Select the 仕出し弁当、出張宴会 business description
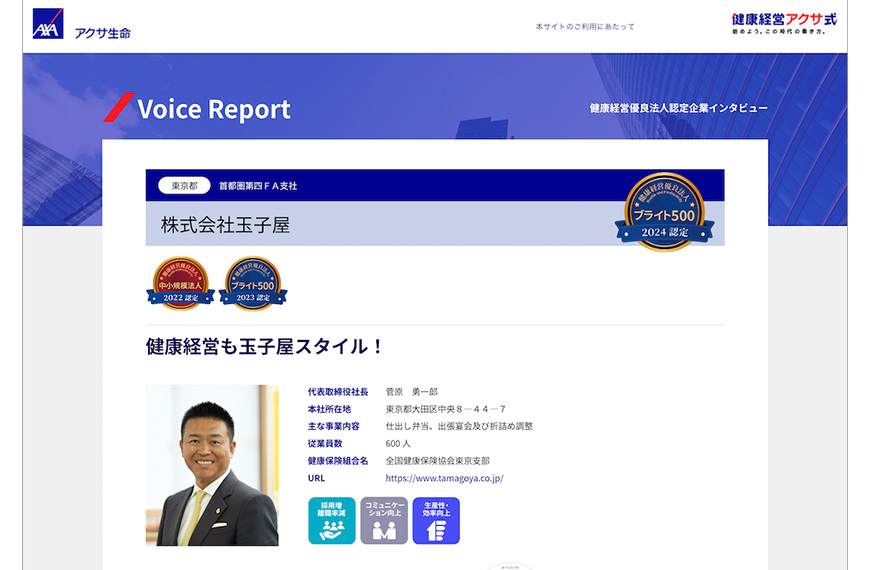The width and height of the screenshot is (870, 570). 459,426
